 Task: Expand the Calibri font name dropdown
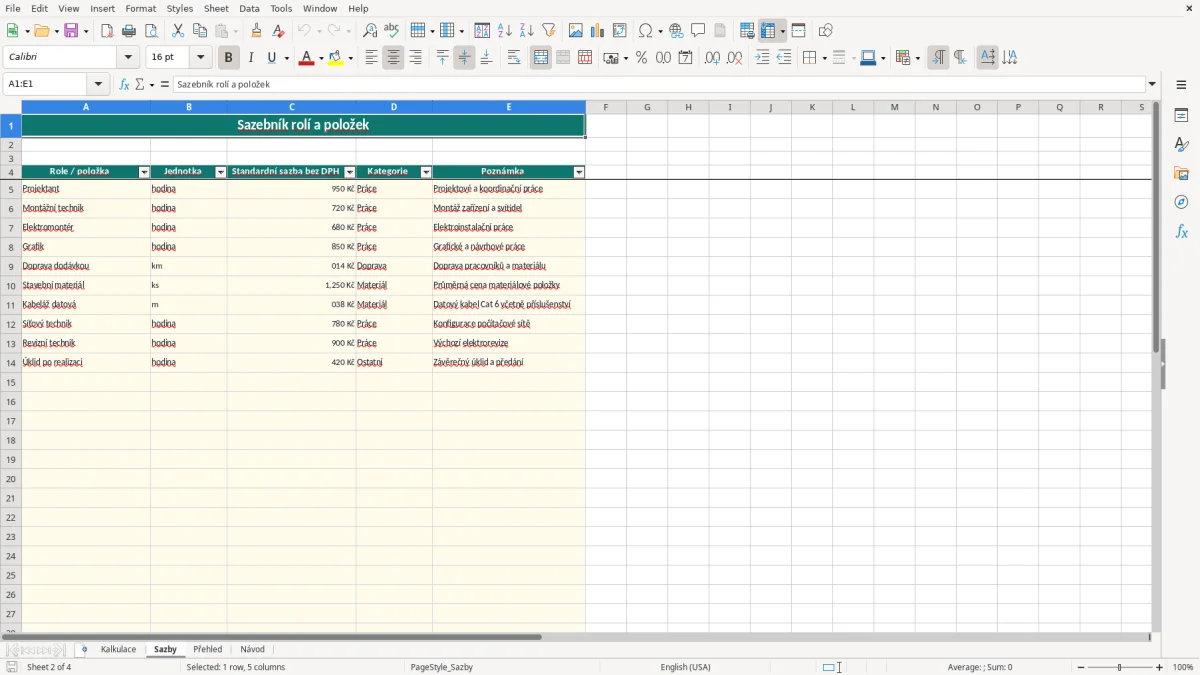128,58
